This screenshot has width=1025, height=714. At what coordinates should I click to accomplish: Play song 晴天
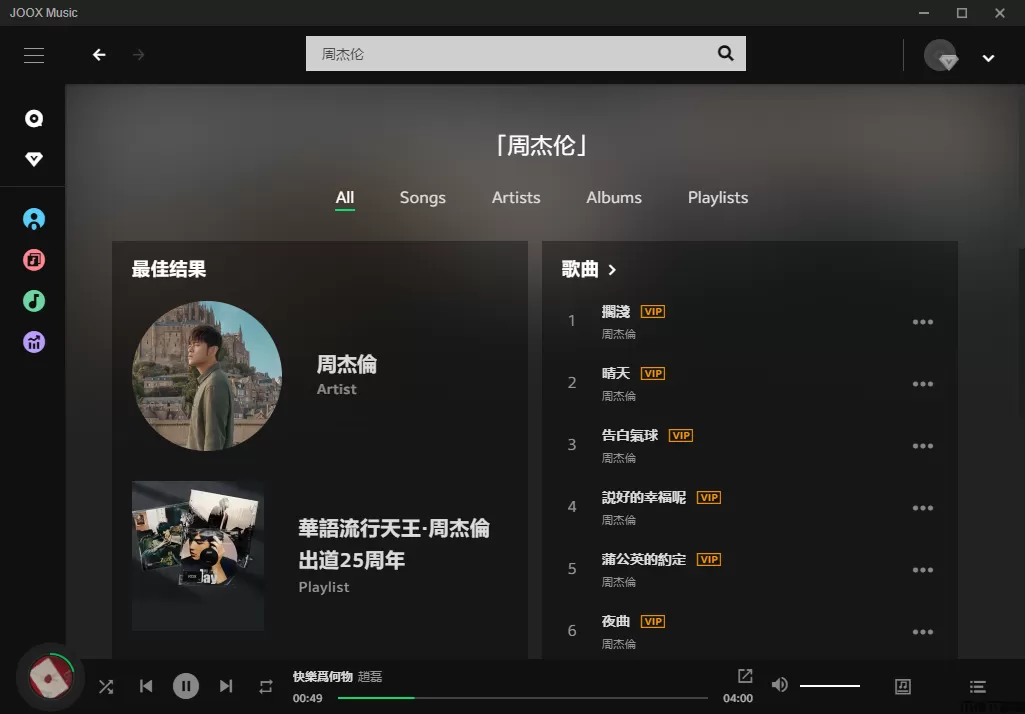pos(616,373)
